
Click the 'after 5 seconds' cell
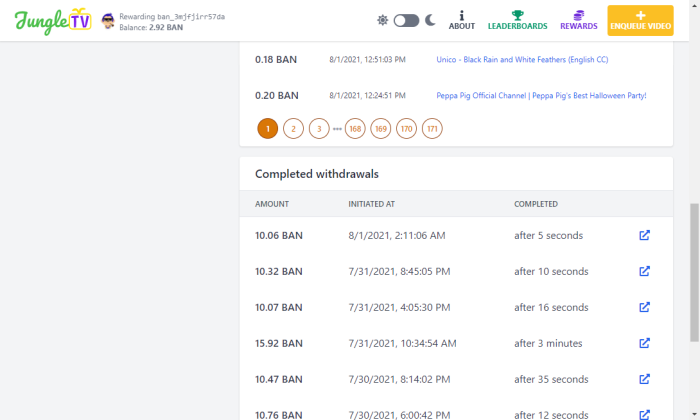(x=548, y=235)
